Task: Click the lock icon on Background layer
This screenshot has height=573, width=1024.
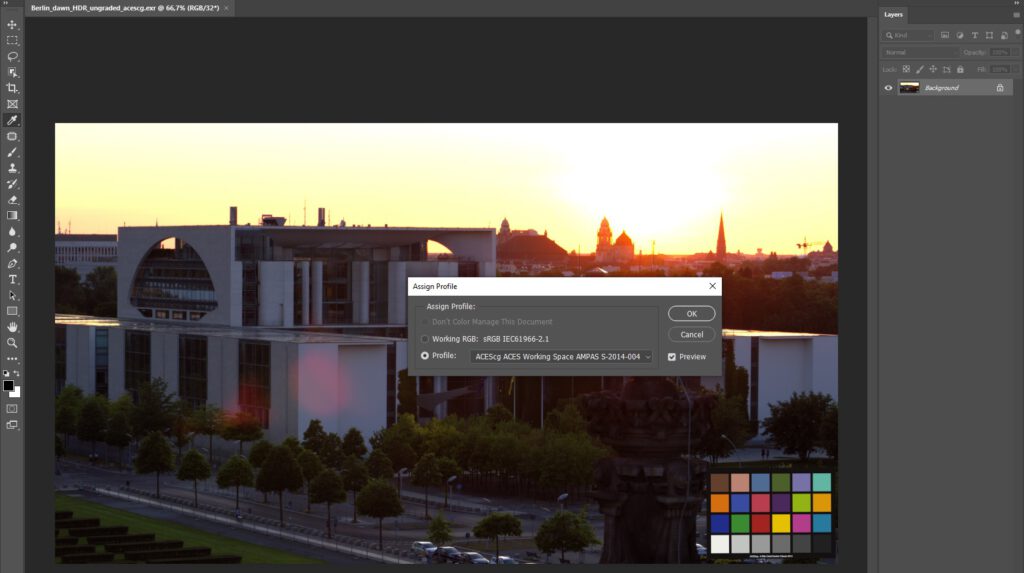Action: click(1000, 88)
